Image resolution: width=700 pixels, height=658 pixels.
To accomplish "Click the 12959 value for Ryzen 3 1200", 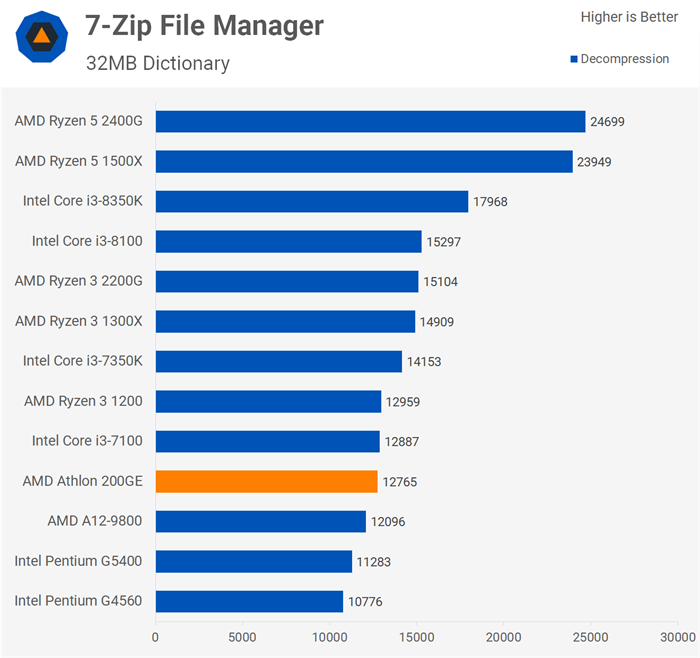I will tap(403, 402).
